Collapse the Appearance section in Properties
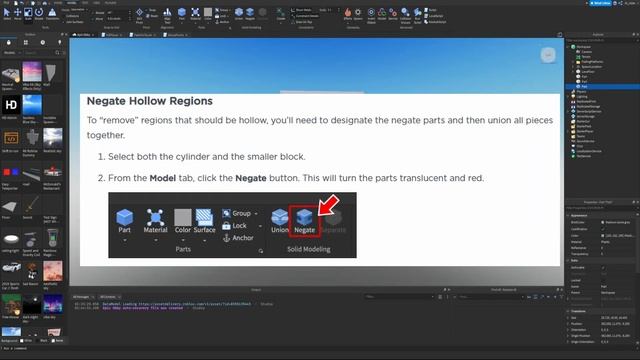The image size is (640, 360). tap(568, 216)
